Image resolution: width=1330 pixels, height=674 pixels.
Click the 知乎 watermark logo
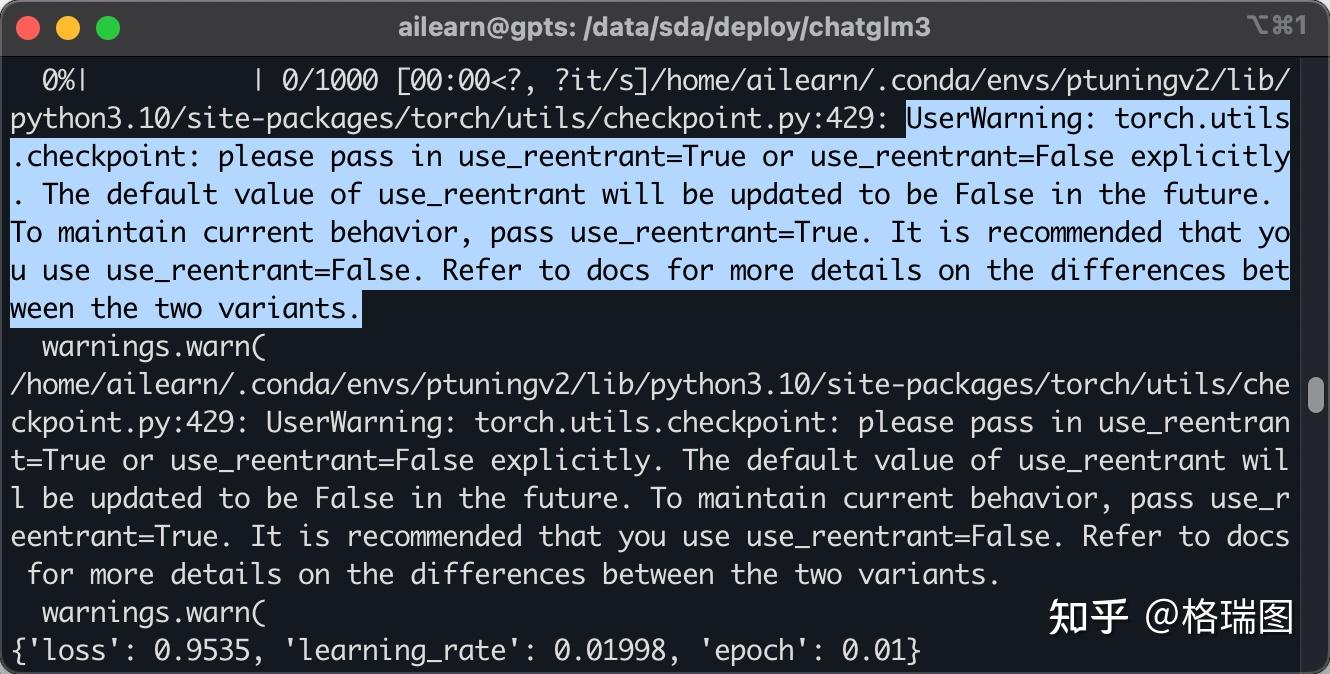pyautogui.click(x=1089, y=618)
